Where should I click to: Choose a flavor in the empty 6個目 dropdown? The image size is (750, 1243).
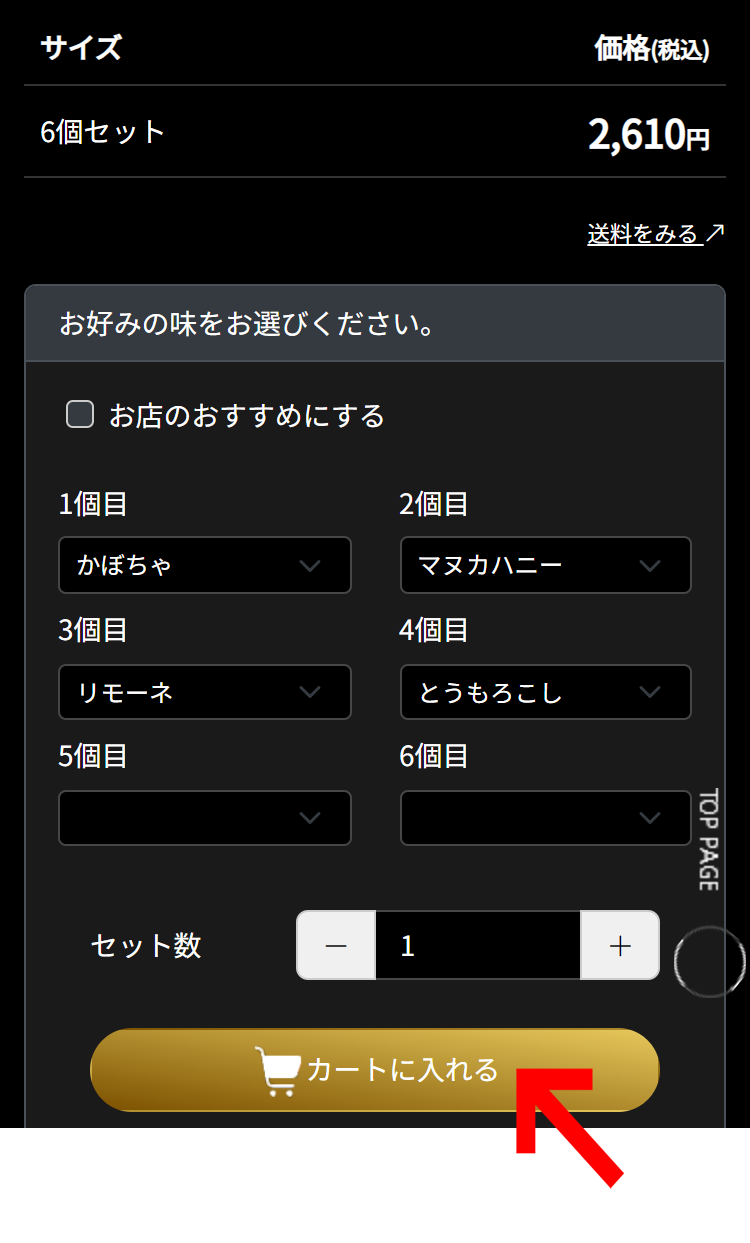(x=545, y=818)
